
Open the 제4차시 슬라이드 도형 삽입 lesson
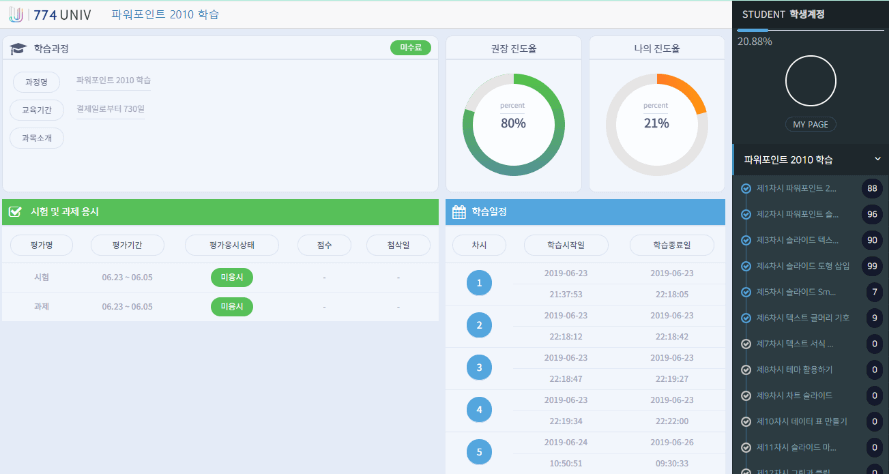pyautogui.click(x=802, y=266)
